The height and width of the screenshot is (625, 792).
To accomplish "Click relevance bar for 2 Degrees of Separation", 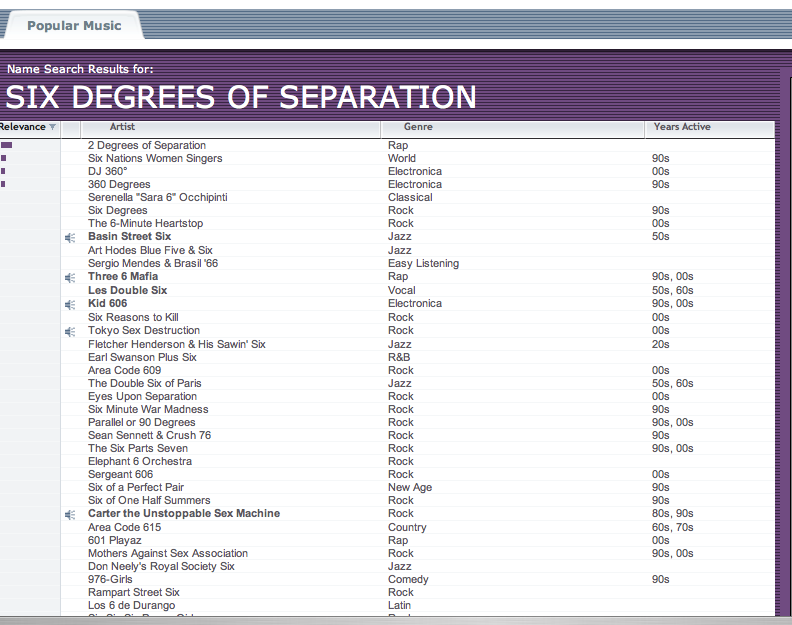I will click(7, 145).
